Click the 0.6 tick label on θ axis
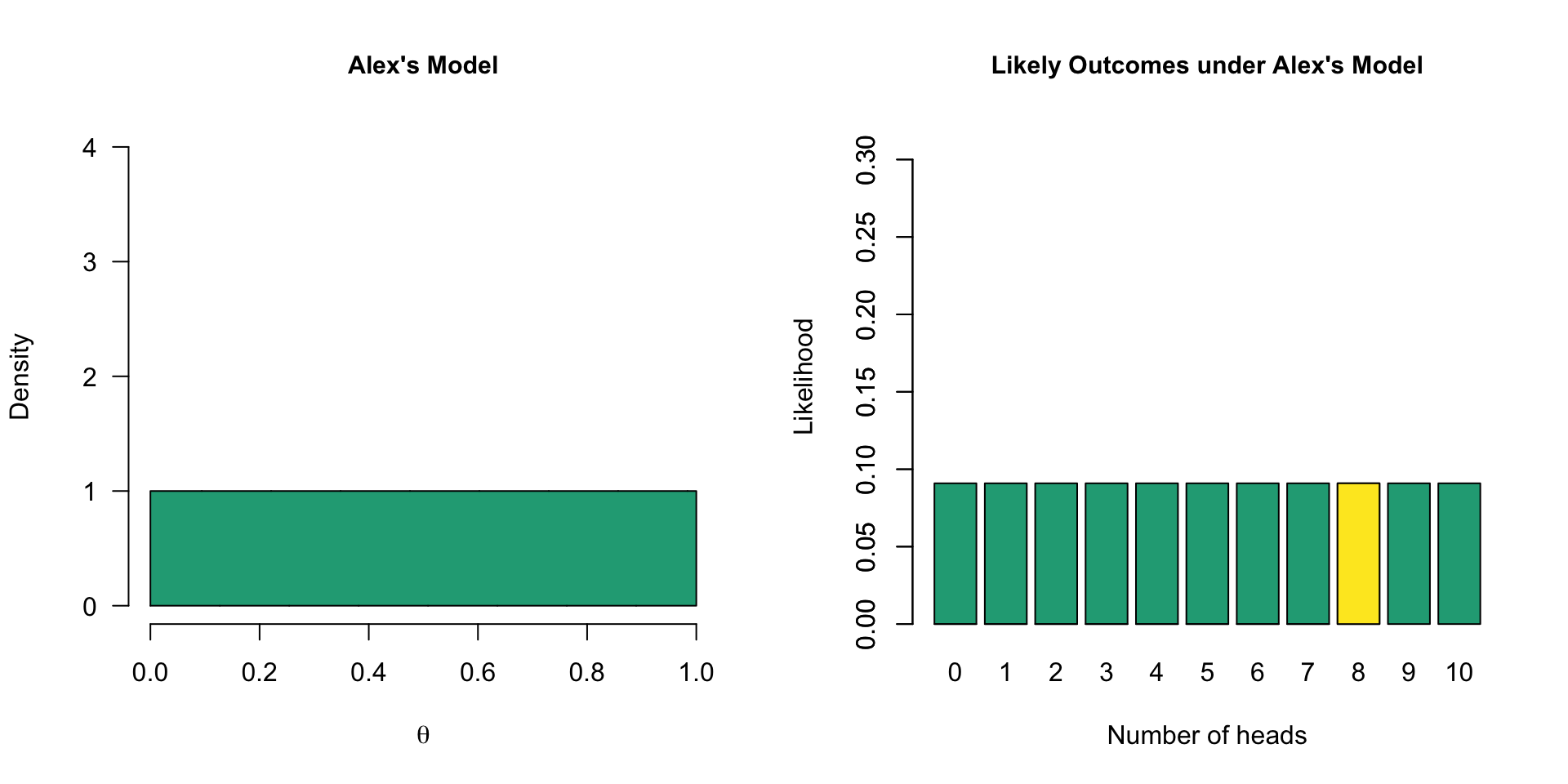1568x784 pixels. (x=478, y=672)
